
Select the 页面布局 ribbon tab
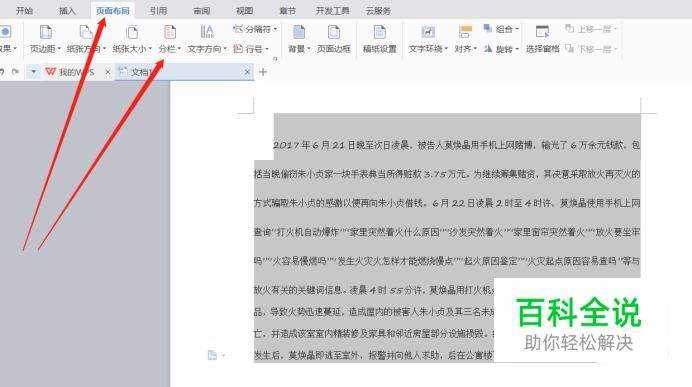click(x=113, y=11)
